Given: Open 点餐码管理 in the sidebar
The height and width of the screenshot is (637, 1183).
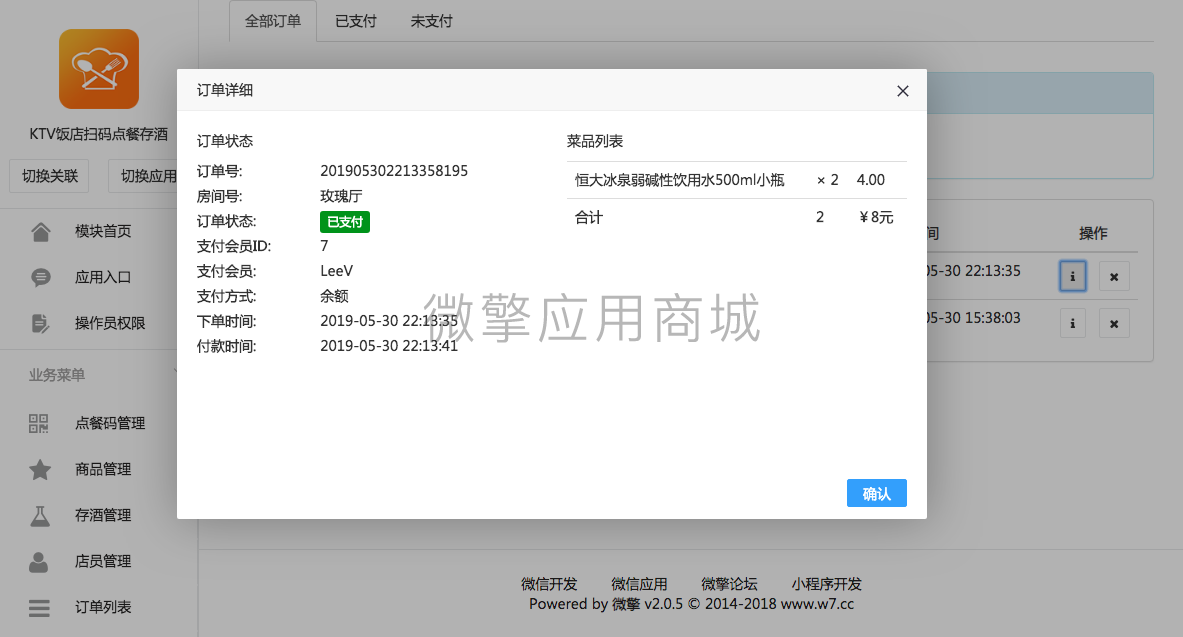Looking at the screenshot, I should click(x=109, y=423).
